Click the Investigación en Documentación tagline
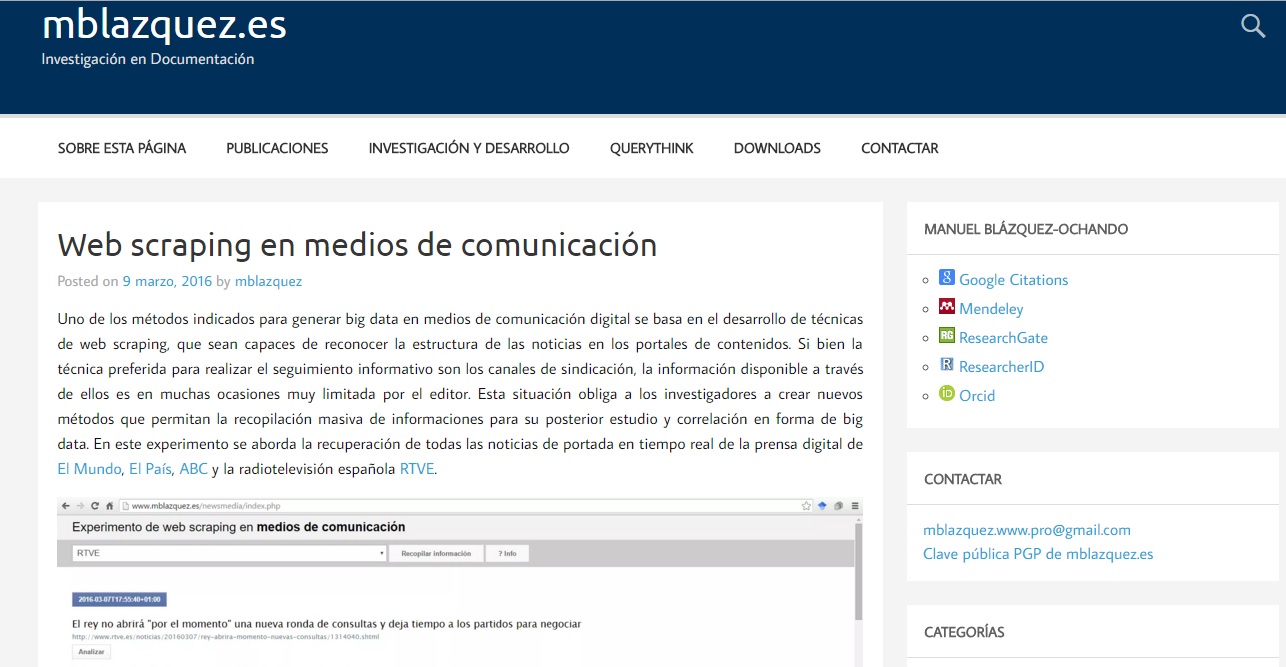This screenshot has height=667, width=1286. coord(148,59)
